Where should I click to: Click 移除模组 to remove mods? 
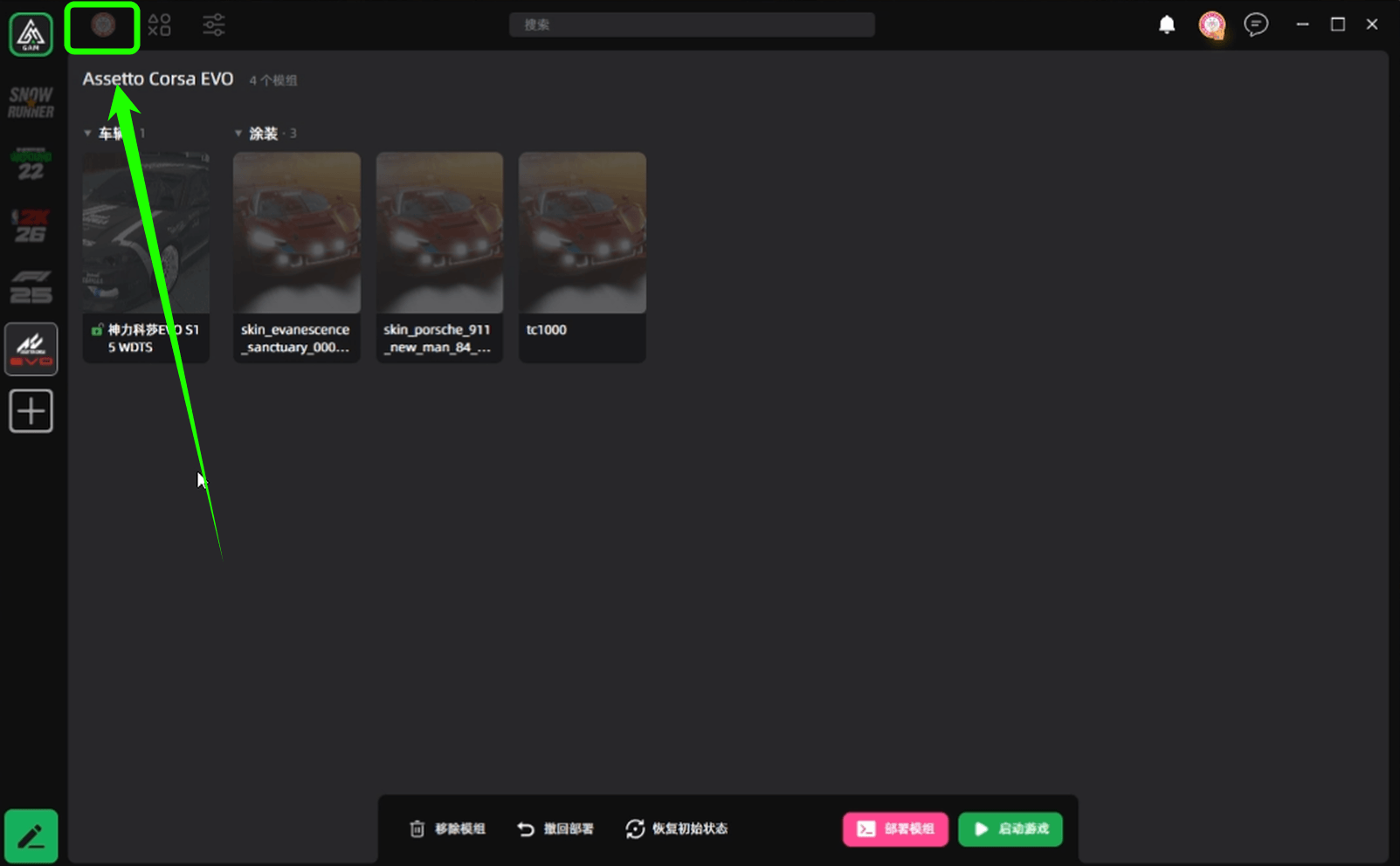click(447, 828)
